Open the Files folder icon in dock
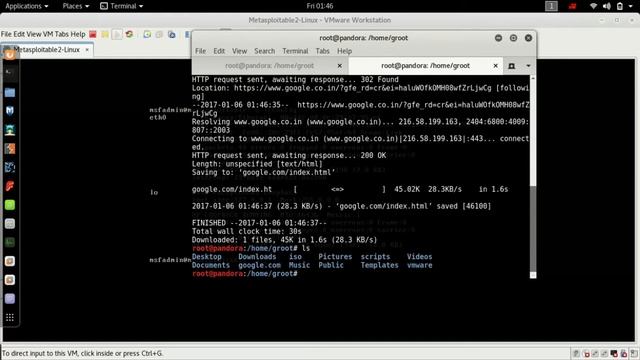Screen dimensions: 640x360 pyautogui.click(x=10, y=93)
